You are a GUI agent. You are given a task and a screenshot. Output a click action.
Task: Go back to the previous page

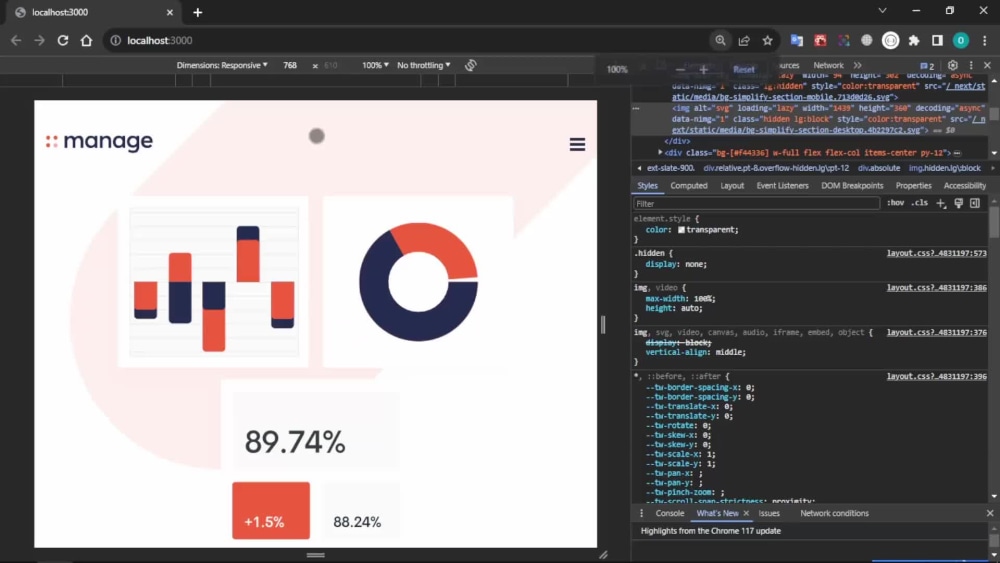tap(16, 40)
